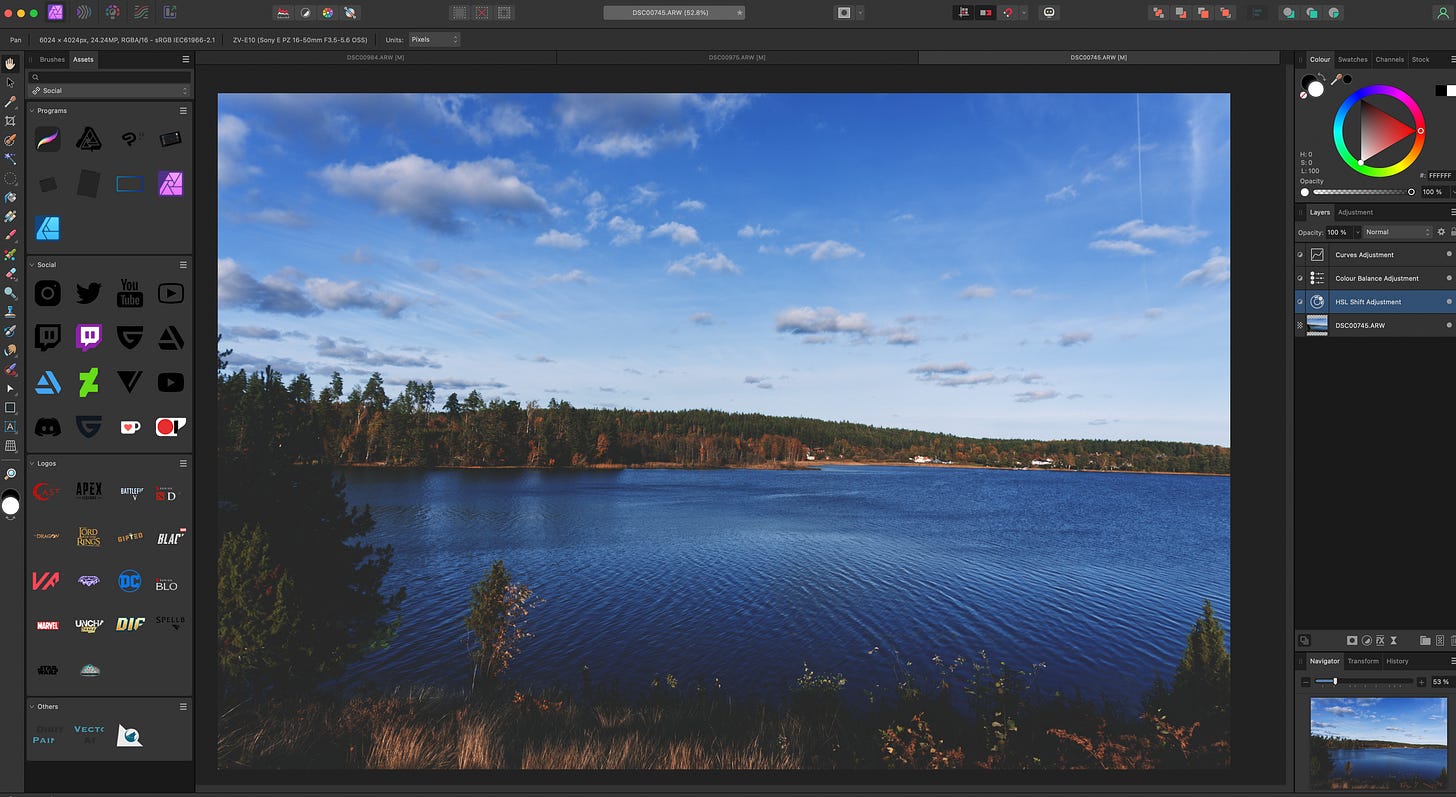
Task: Open layer effects fx button
Action: (1380, 640)
